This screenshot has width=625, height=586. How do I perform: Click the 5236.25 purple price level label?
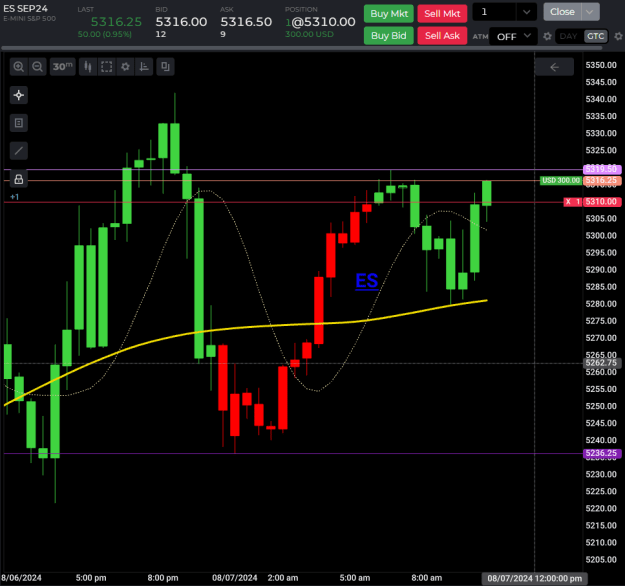(x=602, y=453)
